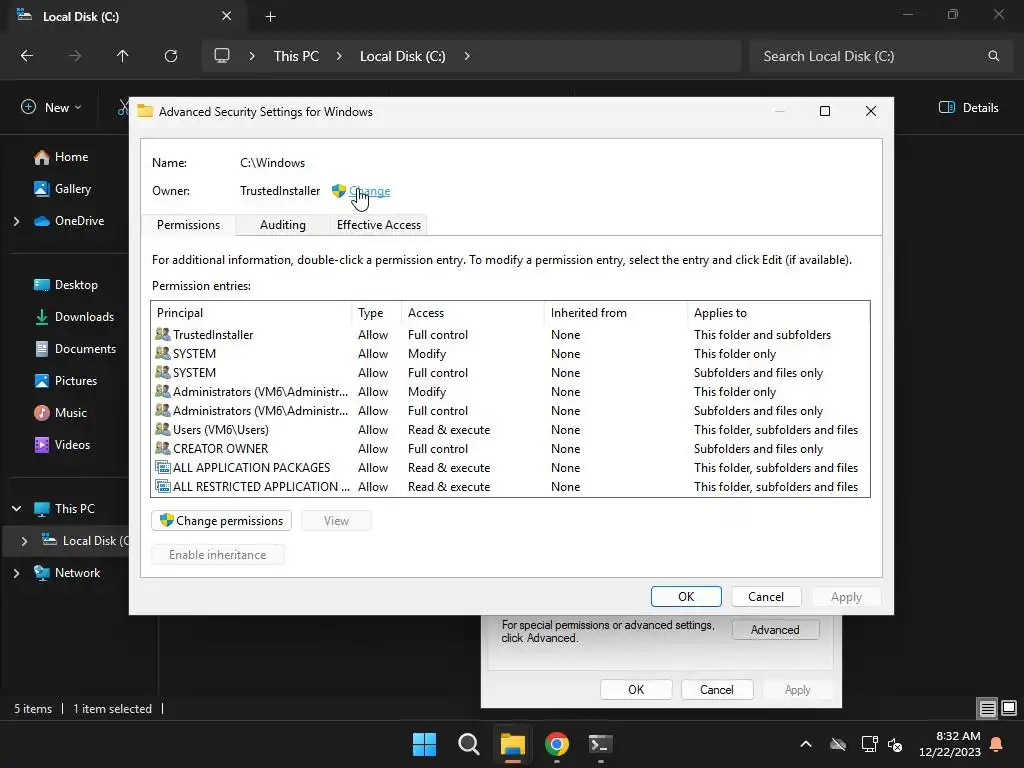Click the Change permissions button
The width and height of the screenshot is (1024, 768).
coord(221,520)
